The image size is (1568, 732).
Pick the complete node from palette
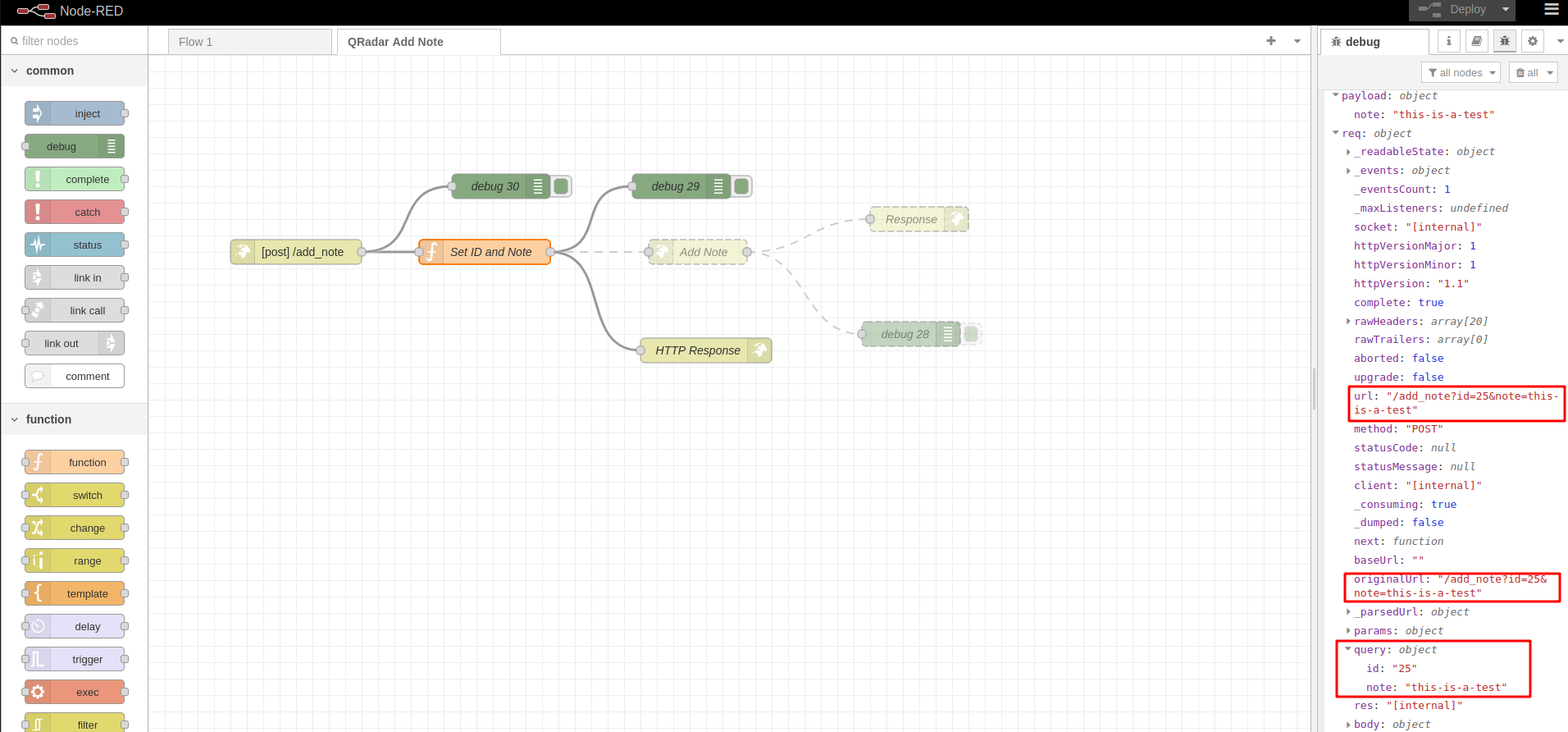coord(75,179)
